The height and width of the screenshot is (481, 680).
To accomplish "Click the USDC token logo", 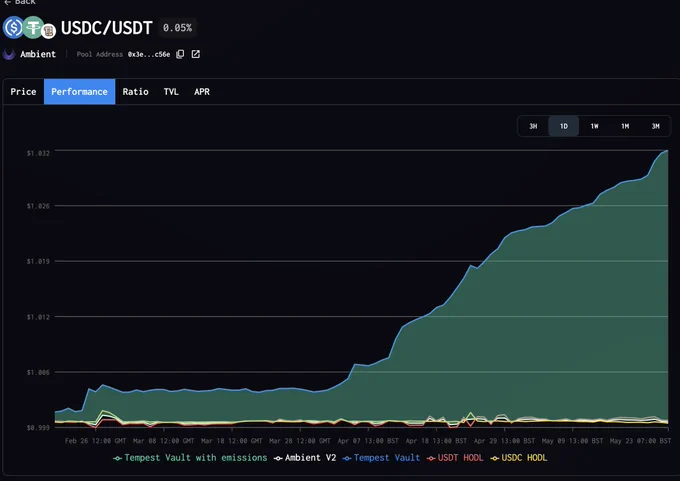I will pos(13,27).
